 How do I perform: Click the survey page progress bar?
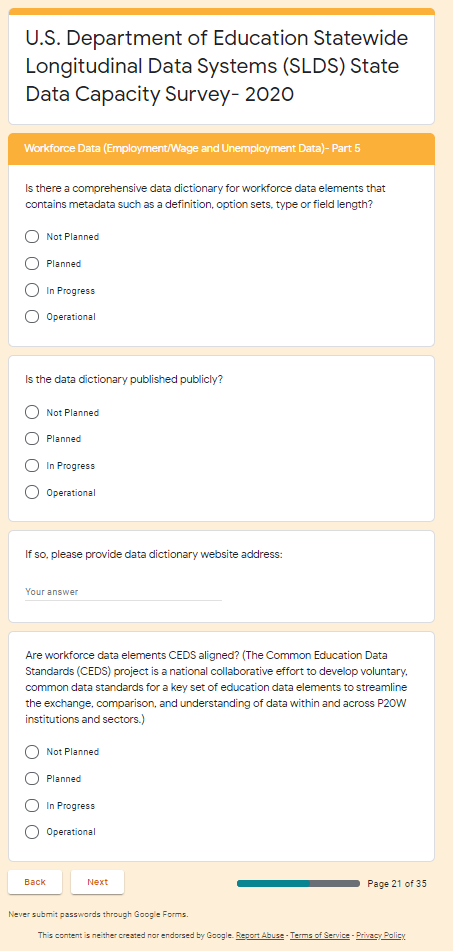pyautogui.click(x=298, y=884)
